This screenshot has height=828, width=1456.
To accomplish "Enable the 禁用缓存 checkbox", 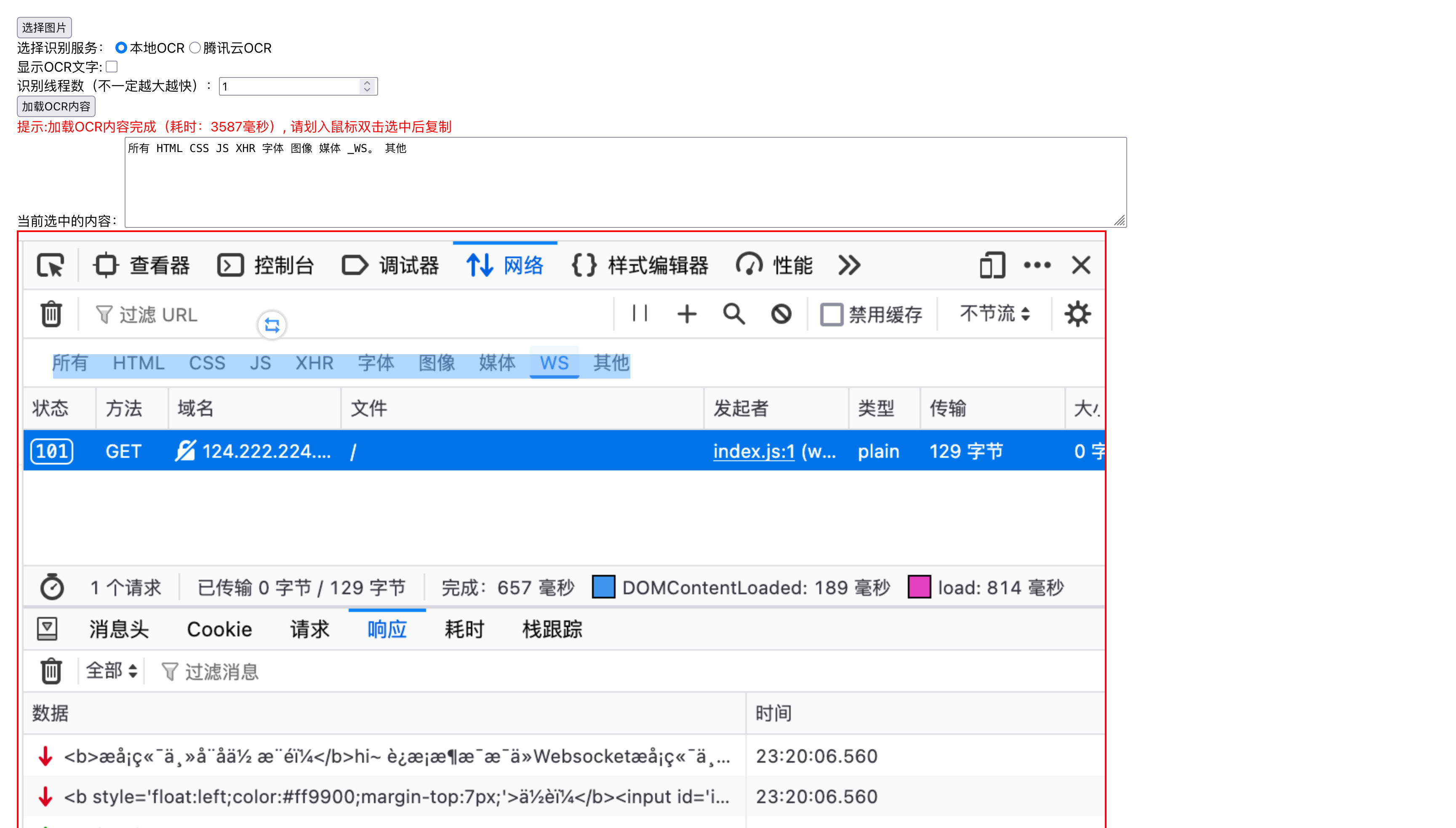I will pyautogui.click(x=831, y=315).
